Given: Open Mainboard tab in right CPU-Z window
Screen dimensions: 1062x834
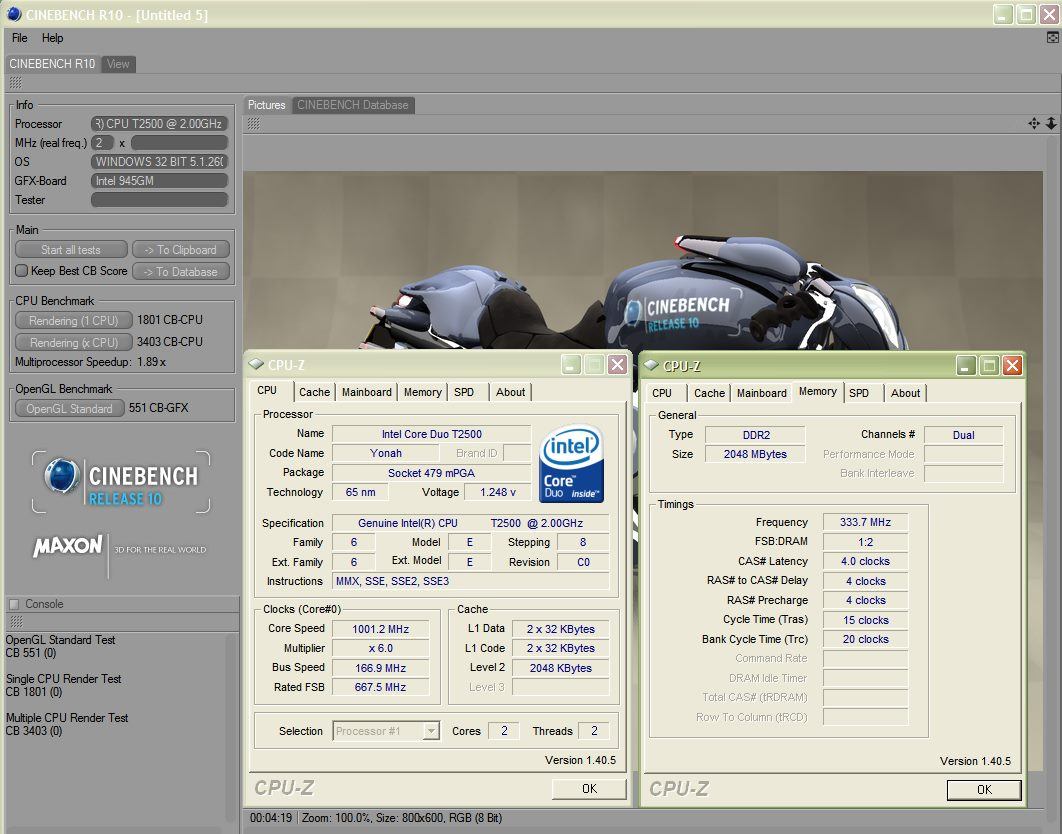Looking at the screenshot, I should point(761,393).
